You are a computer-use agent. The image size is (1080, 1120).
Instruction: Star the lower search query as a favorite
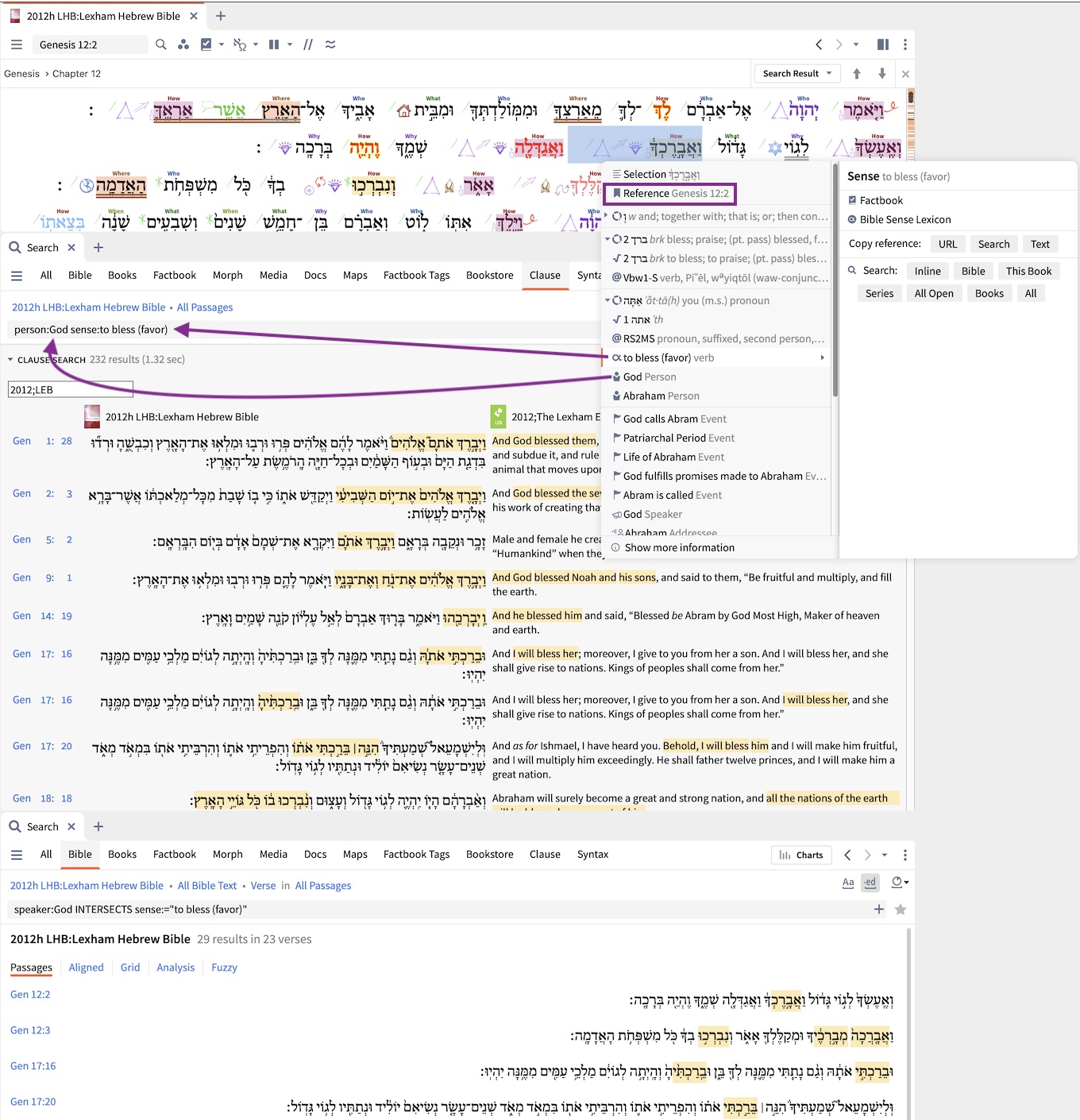(x=901, y=909)
